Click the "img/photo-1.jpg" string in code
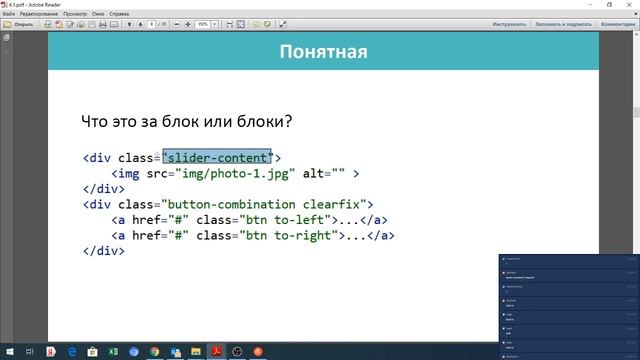Viewport: 640px width, 360px height. tap(235, 174)
